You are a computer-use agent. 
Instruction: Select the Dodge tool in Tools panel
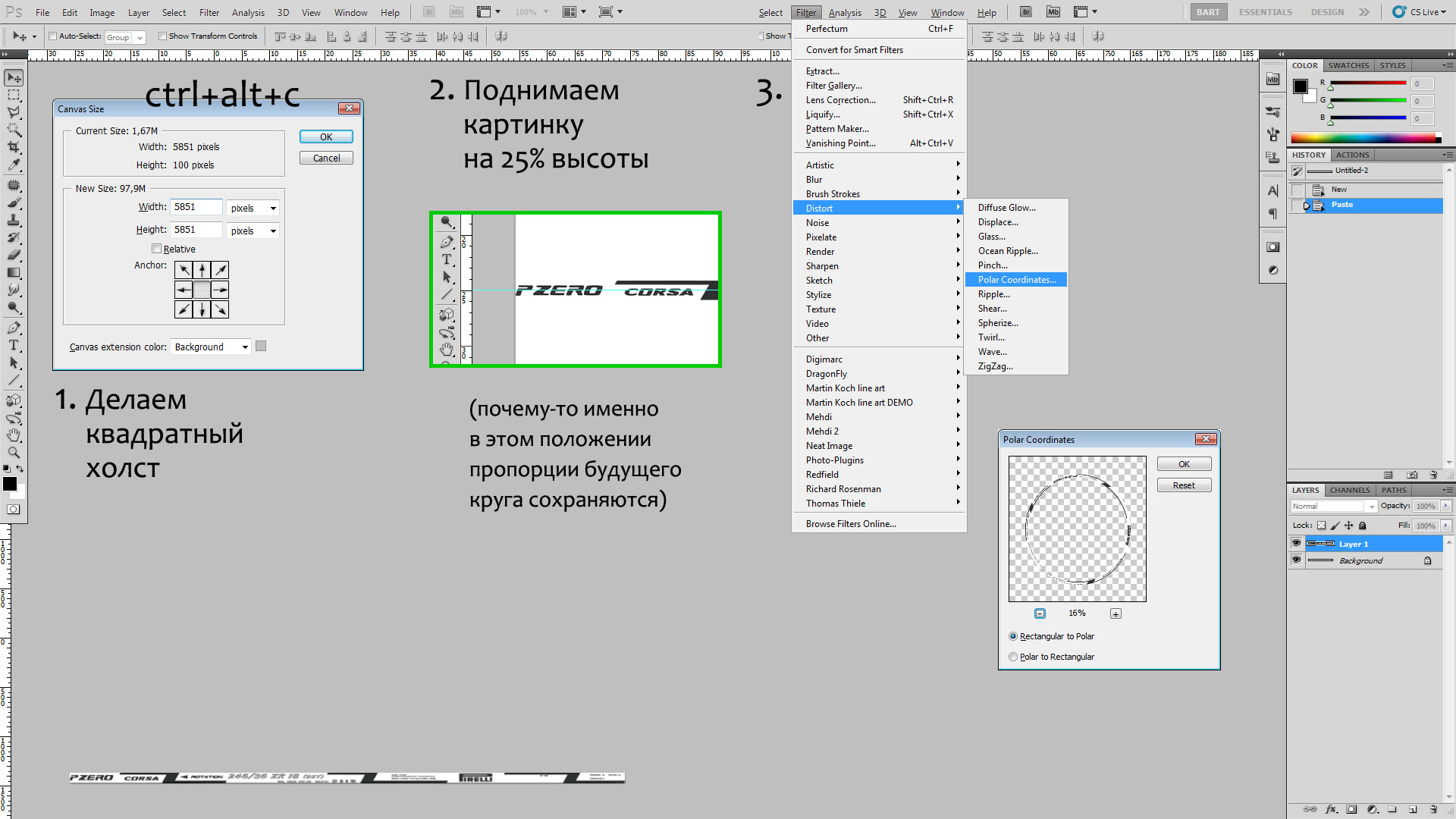pos(14,308)
